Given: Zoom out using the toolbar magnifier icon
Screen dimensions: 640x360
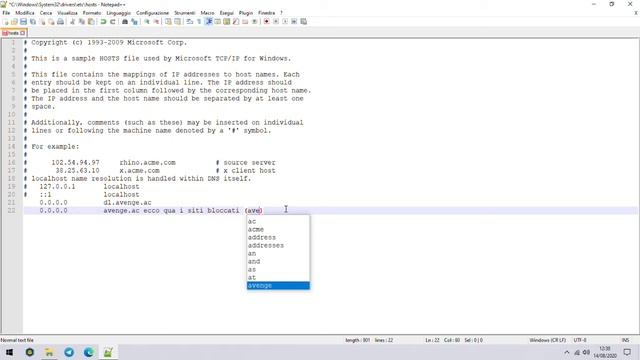Looking at the screenshot, I should (156, 22).
